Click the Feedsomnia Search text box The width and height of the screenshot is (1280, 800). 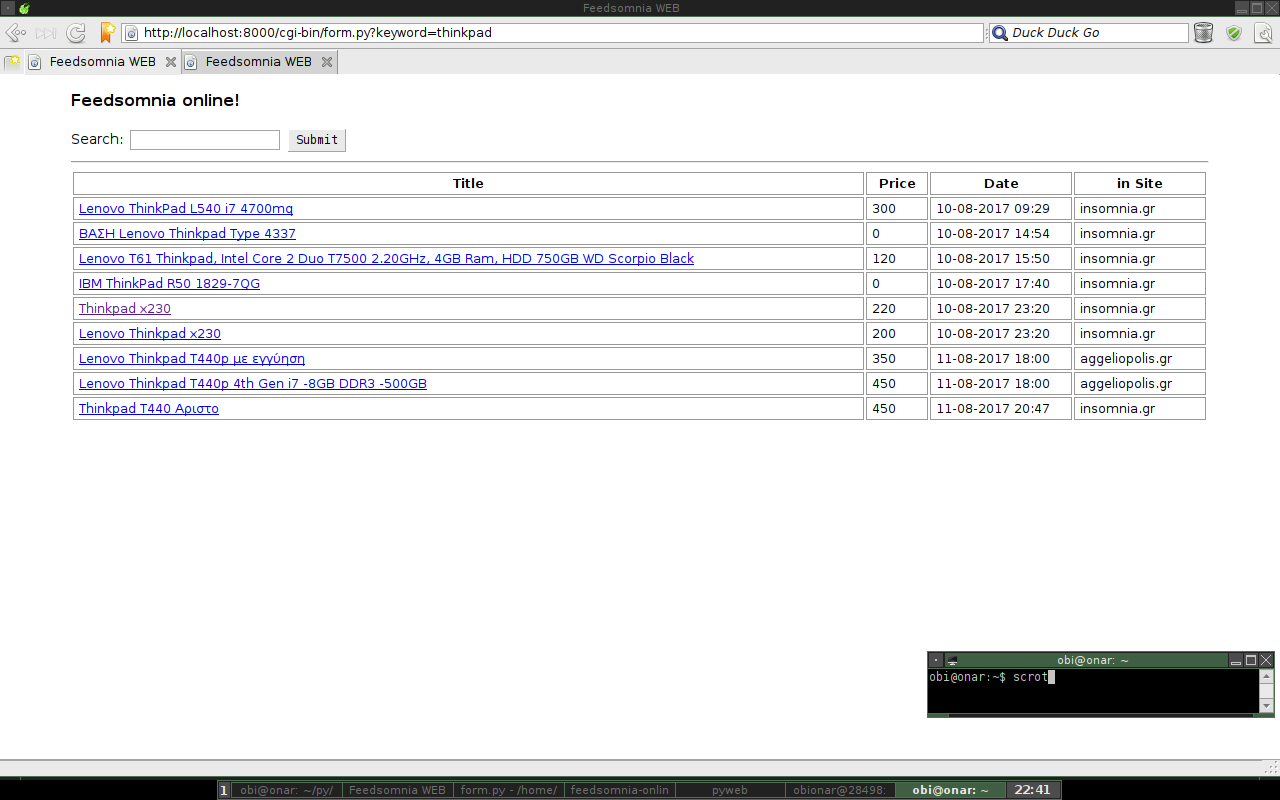coord(205,140)
